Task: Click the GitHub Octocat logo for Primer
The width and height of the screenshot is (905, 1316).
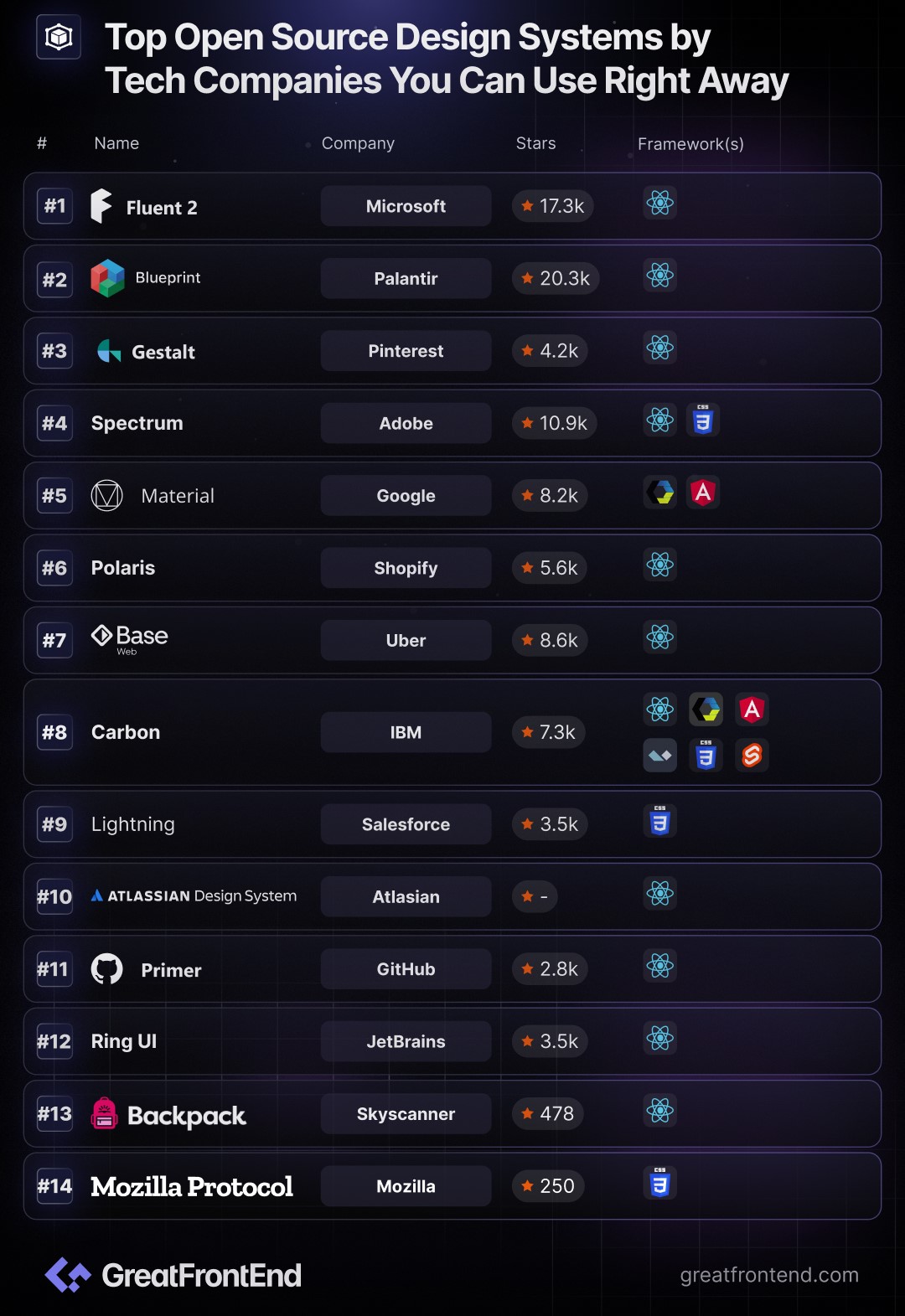Action: 106,969
